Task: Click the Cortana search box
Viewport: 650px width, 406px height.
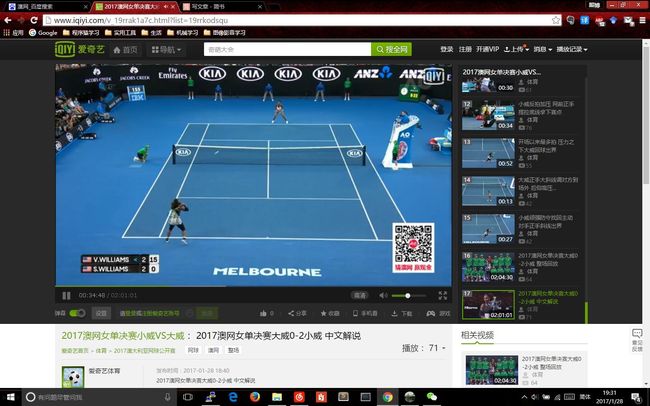Action: point(99,397)
